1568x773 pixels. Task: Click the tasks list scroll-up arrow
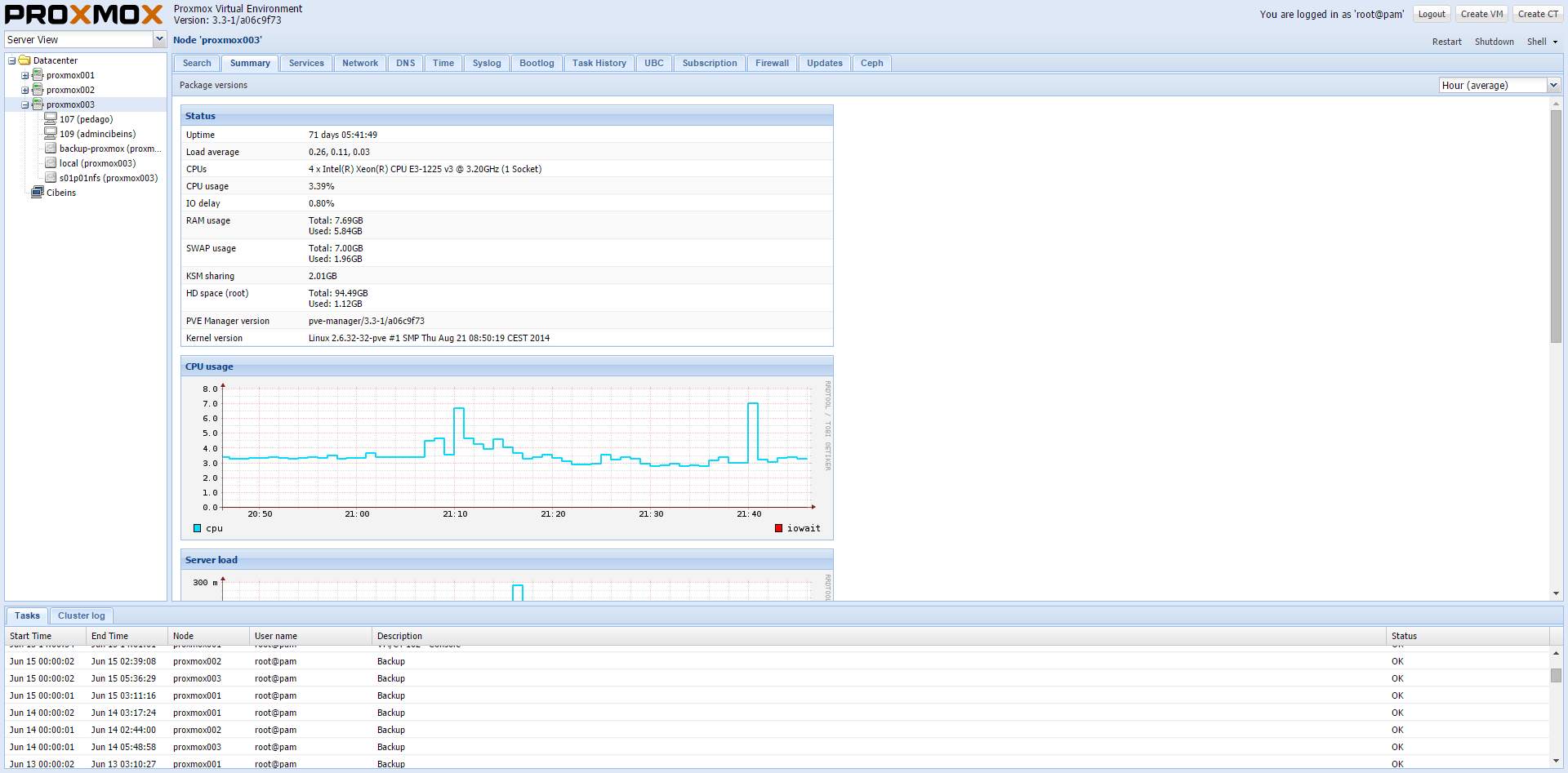coord(1556,653)
